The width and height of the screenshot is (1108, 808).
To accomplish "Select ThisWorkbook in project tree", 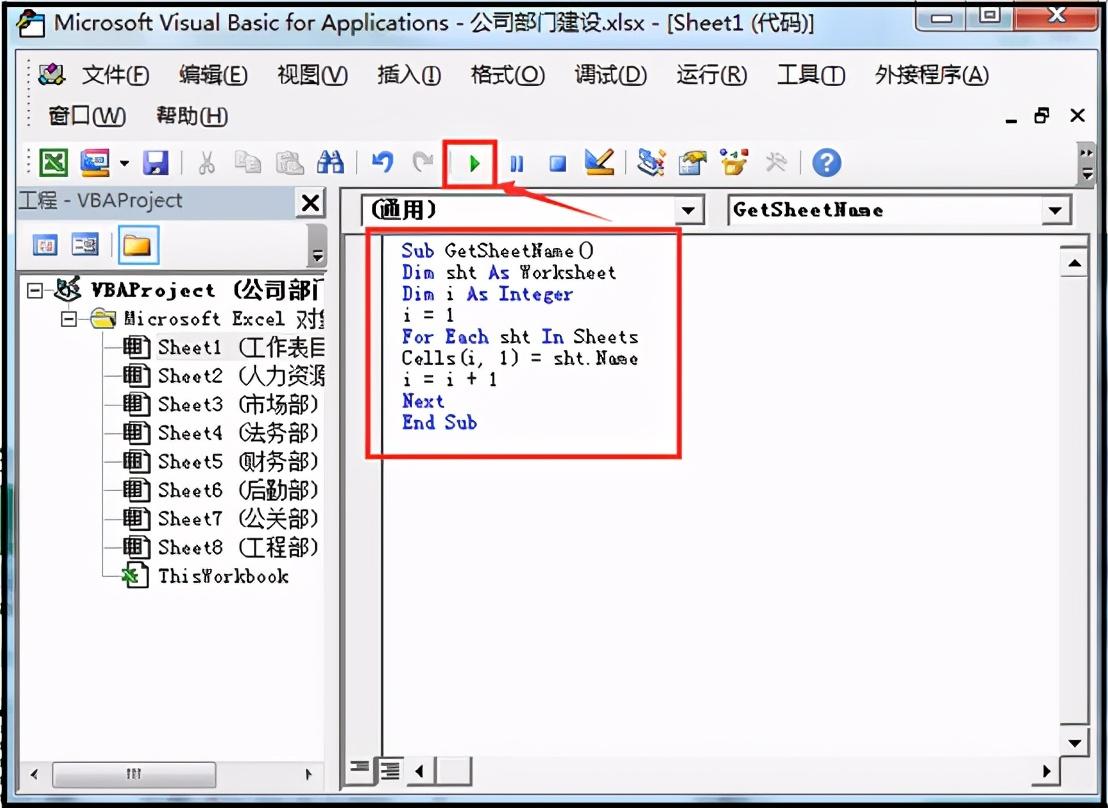I will pyautogui.click(x=206, y=576).
